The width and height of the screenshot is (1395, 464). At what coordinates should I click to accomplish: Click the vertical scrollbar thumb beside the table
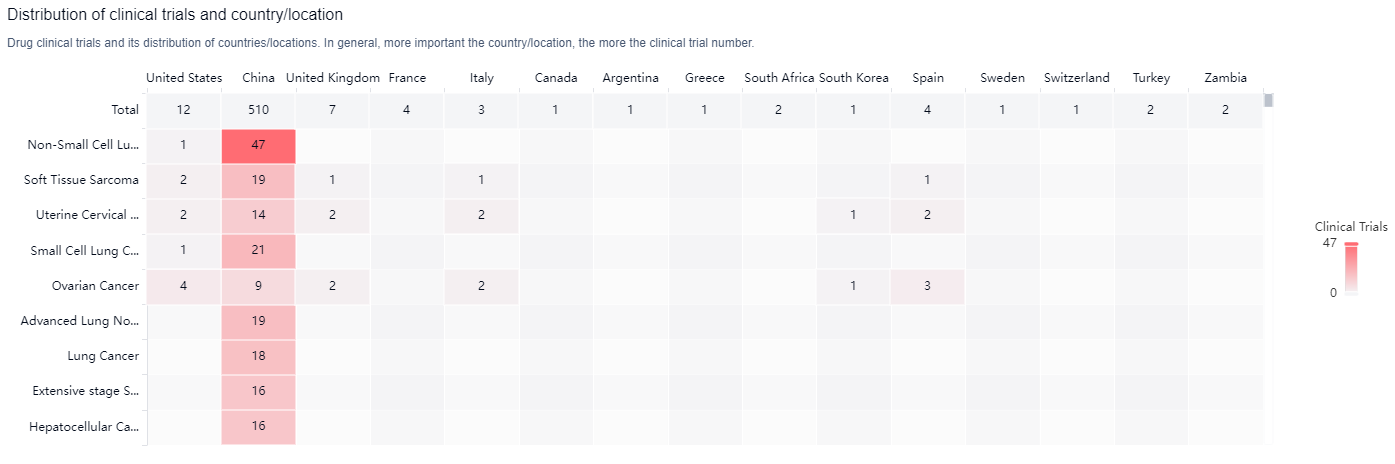(x=1269, y=100)
